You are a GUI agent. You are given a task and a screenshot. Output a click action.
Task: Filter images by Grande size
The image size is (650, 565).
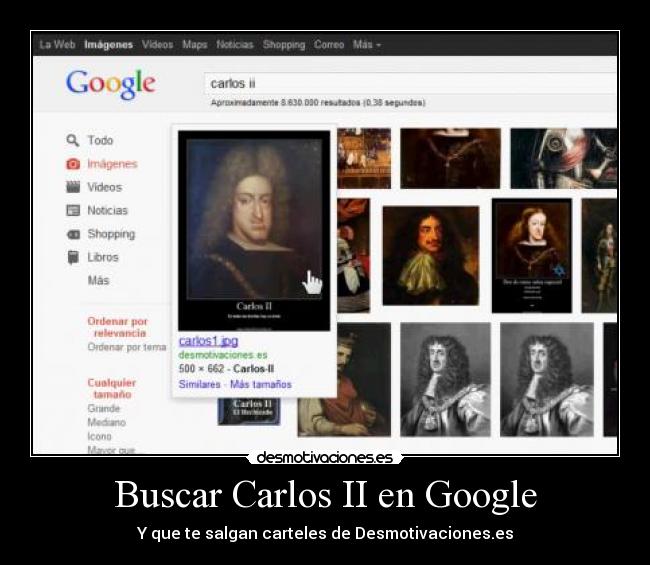(x=104, y=409)
